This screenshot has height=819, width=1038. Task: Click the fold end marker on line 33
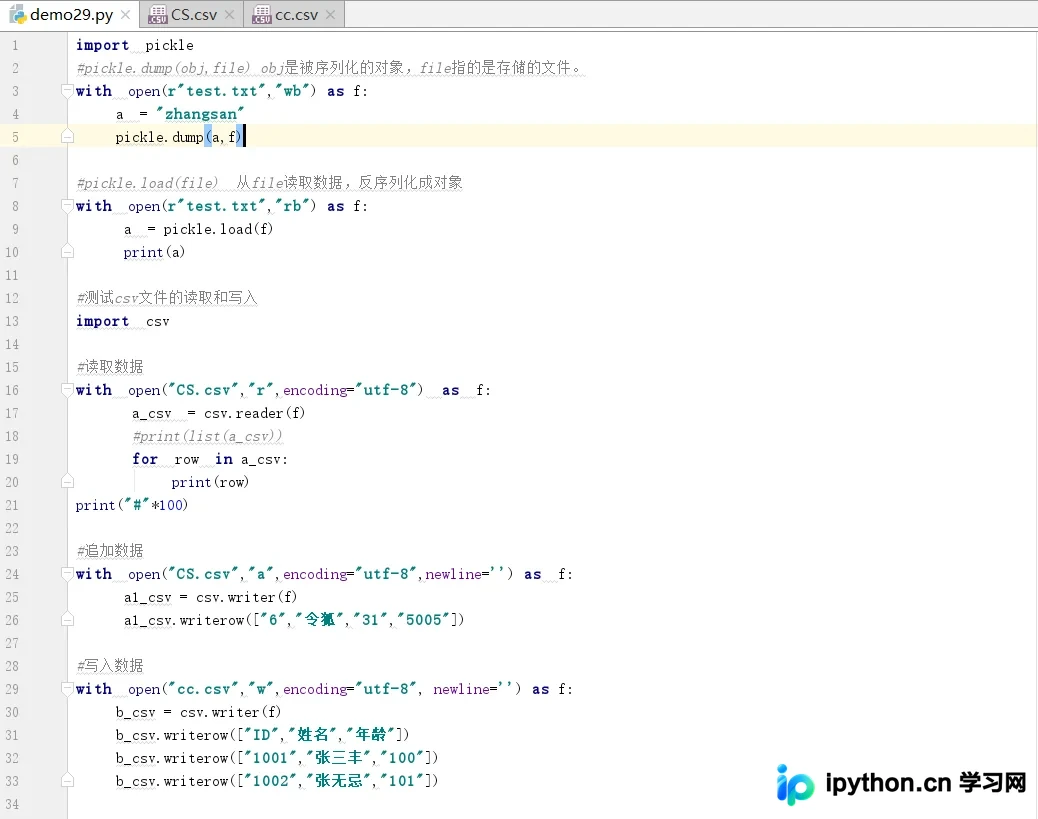(x=67, y=781)
